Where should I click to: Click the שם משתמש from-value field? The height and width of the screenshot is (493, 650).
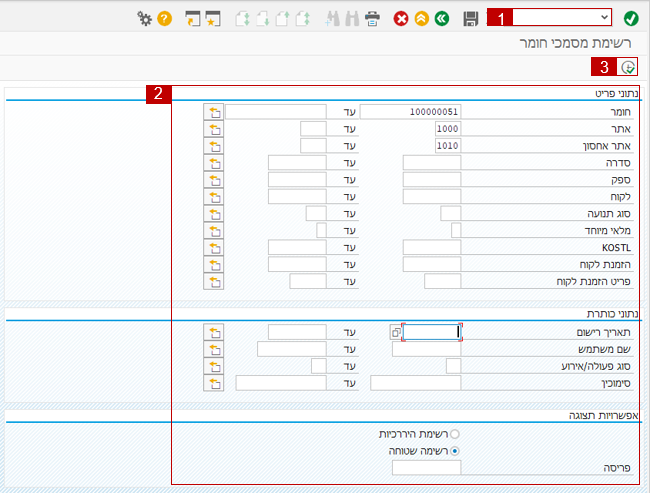[x=427, y=350]
